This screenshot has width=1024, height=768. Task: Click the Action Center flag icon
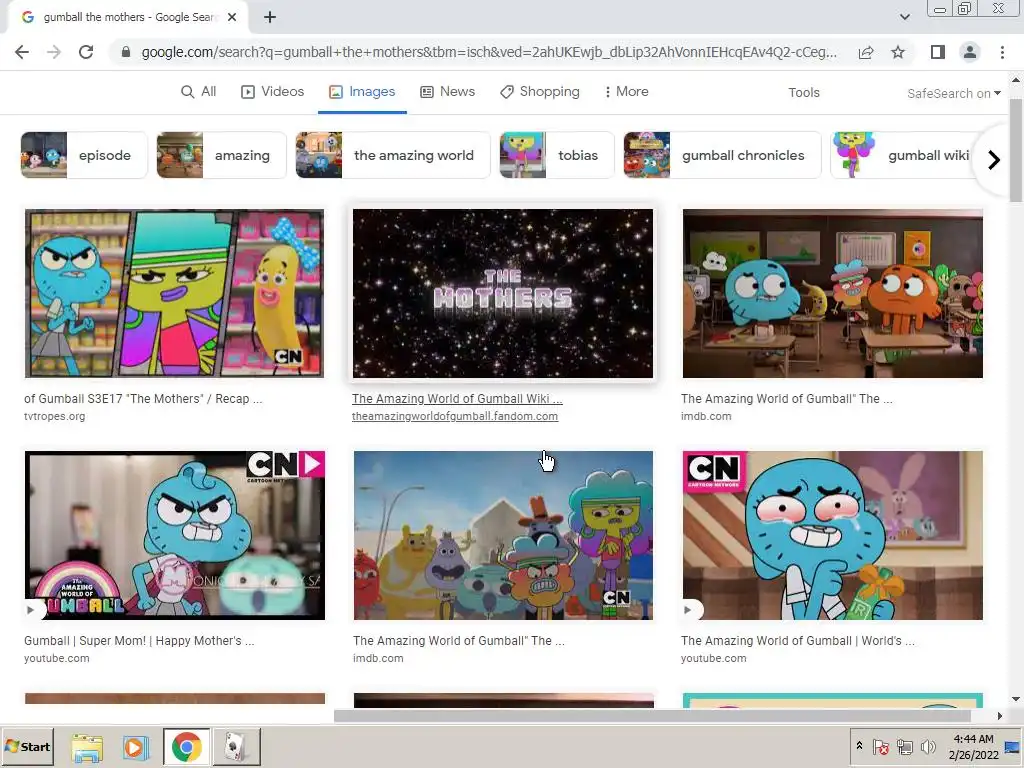[x=880, y=746]
